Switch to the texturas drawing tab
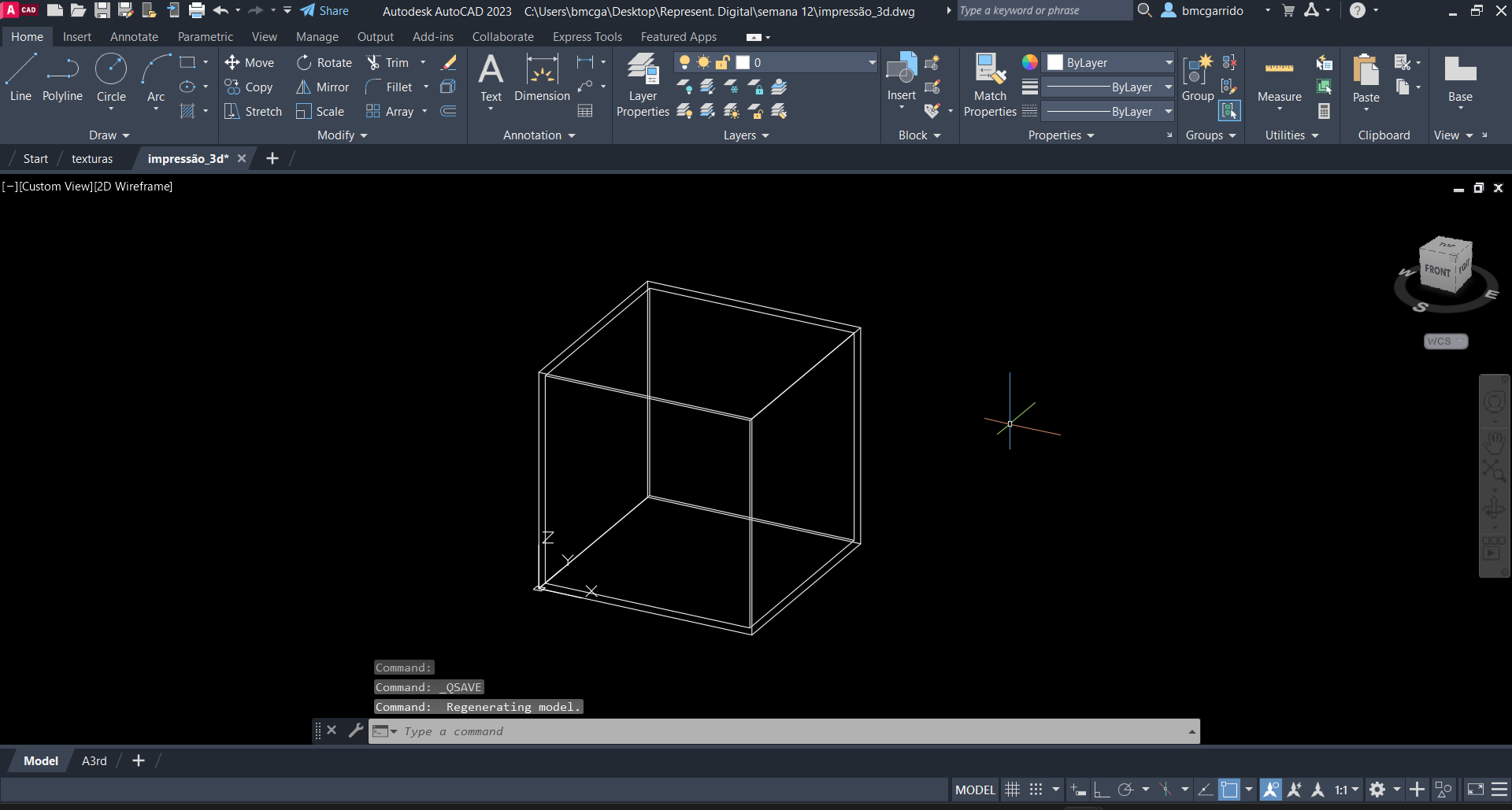 (92, 159)
